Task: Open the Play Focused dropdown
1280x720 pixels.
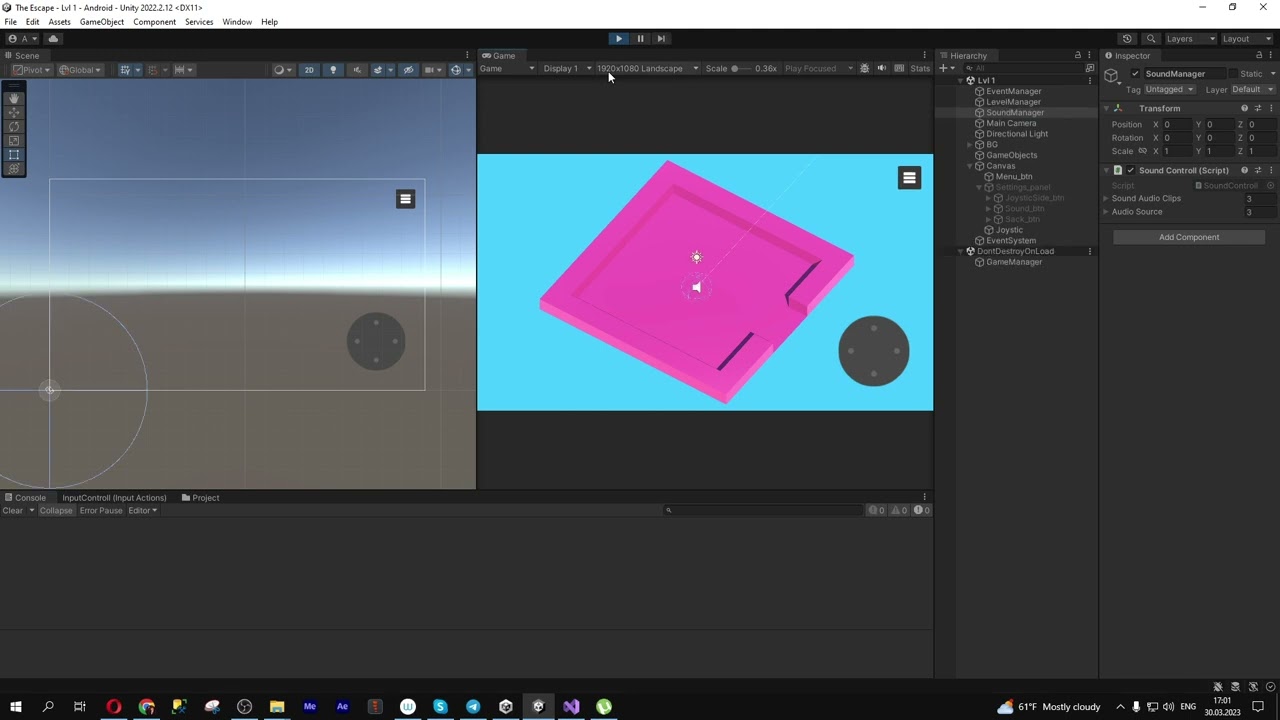Action: pos(818,69)
